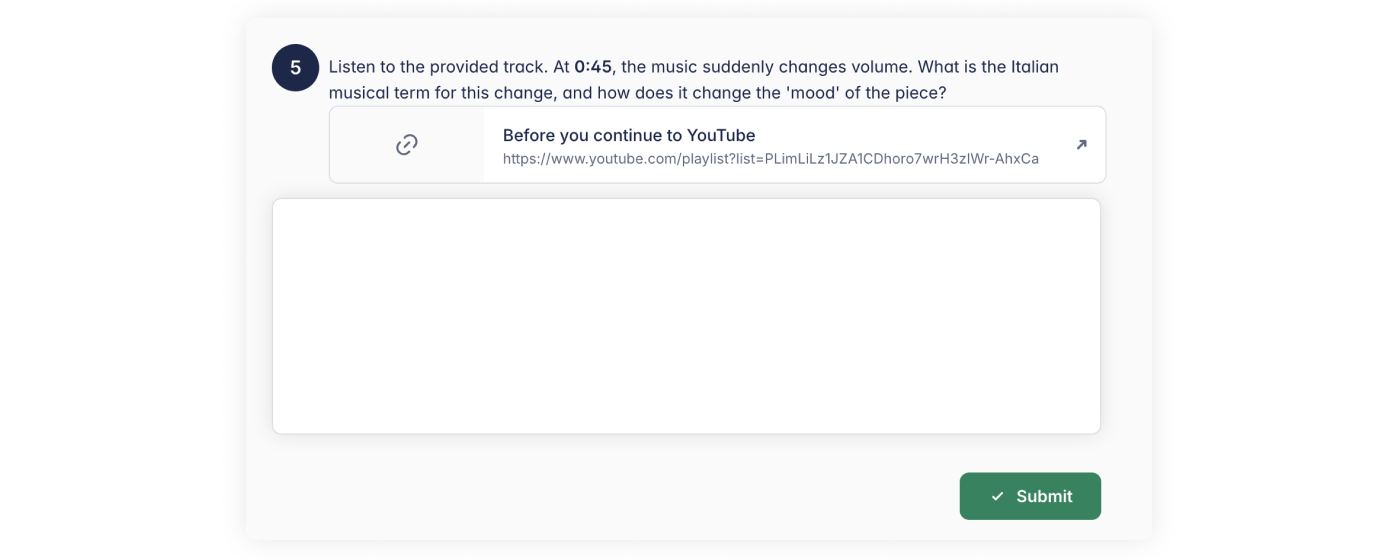1400x560 pixels.
Task: Click the bold 0:45 timestamp
Action: pos(593,67)
